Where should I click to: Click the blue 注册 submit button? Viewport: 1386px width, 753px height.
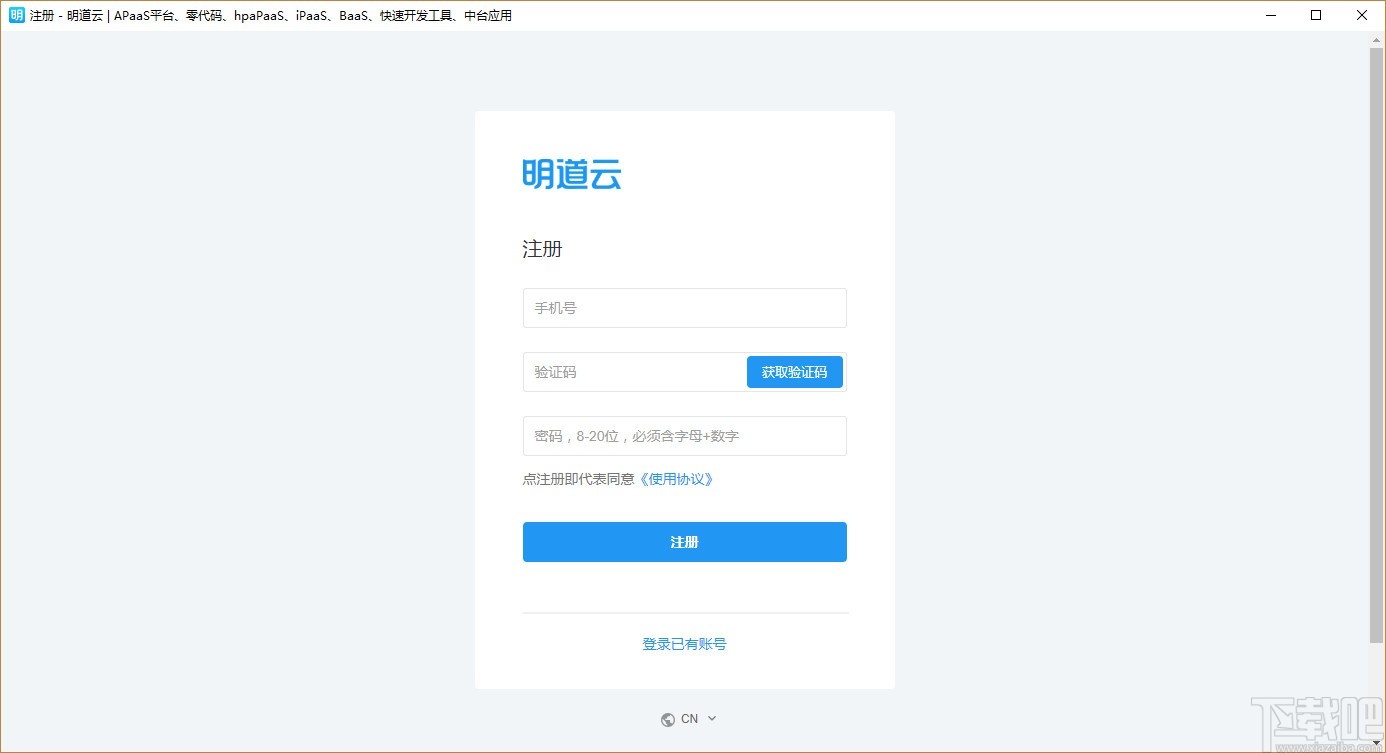pos(685,542)
